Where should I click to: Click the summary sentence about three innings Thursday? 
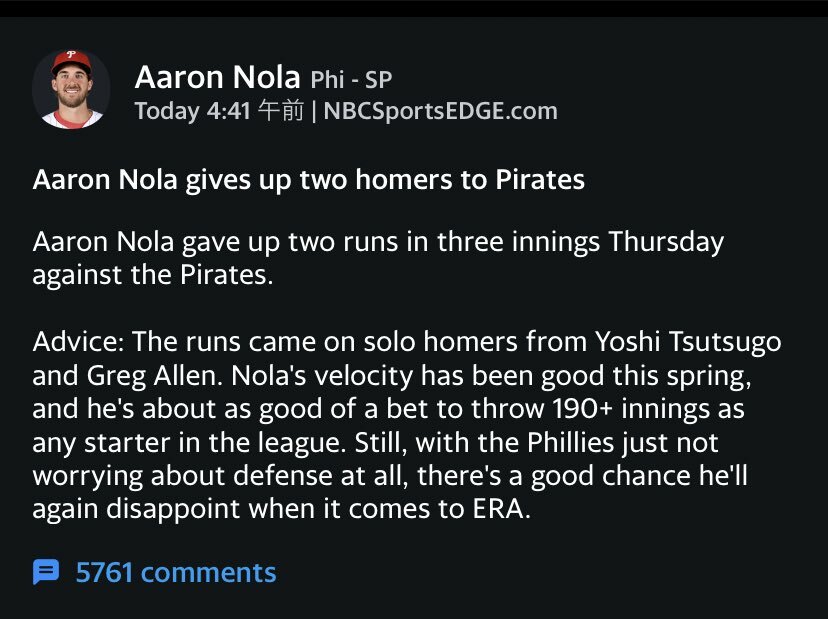(378, 258)
